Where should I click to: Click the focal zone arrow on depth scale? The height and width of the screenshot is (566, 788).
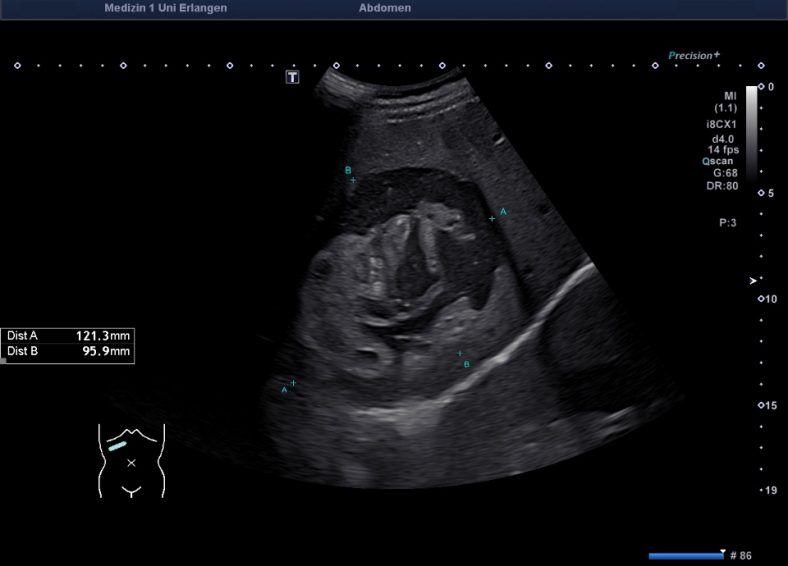753,281
